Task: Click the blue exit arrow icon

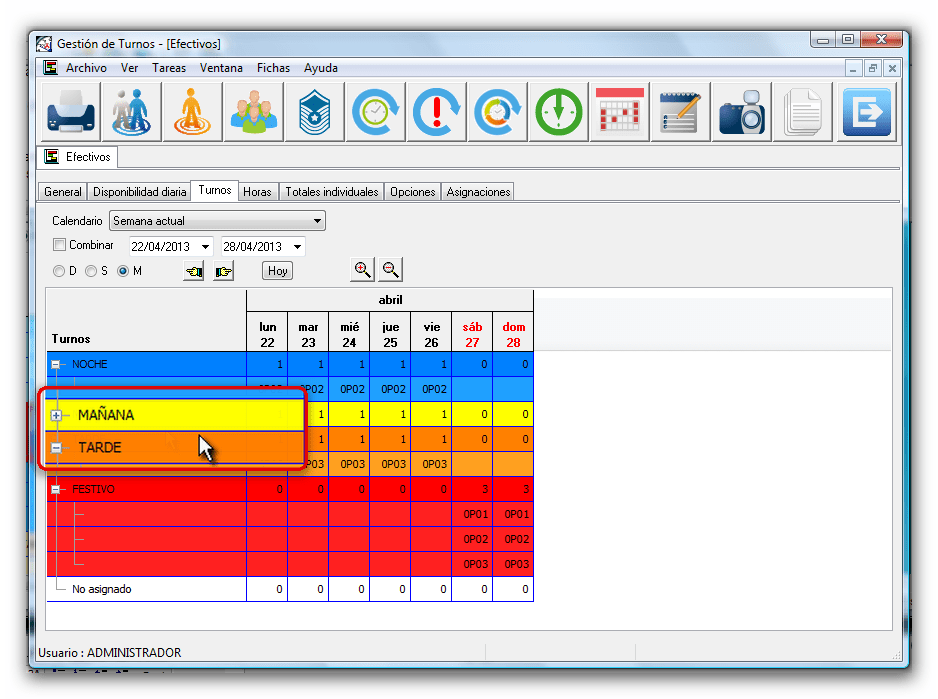Action: tap(866, 112)
